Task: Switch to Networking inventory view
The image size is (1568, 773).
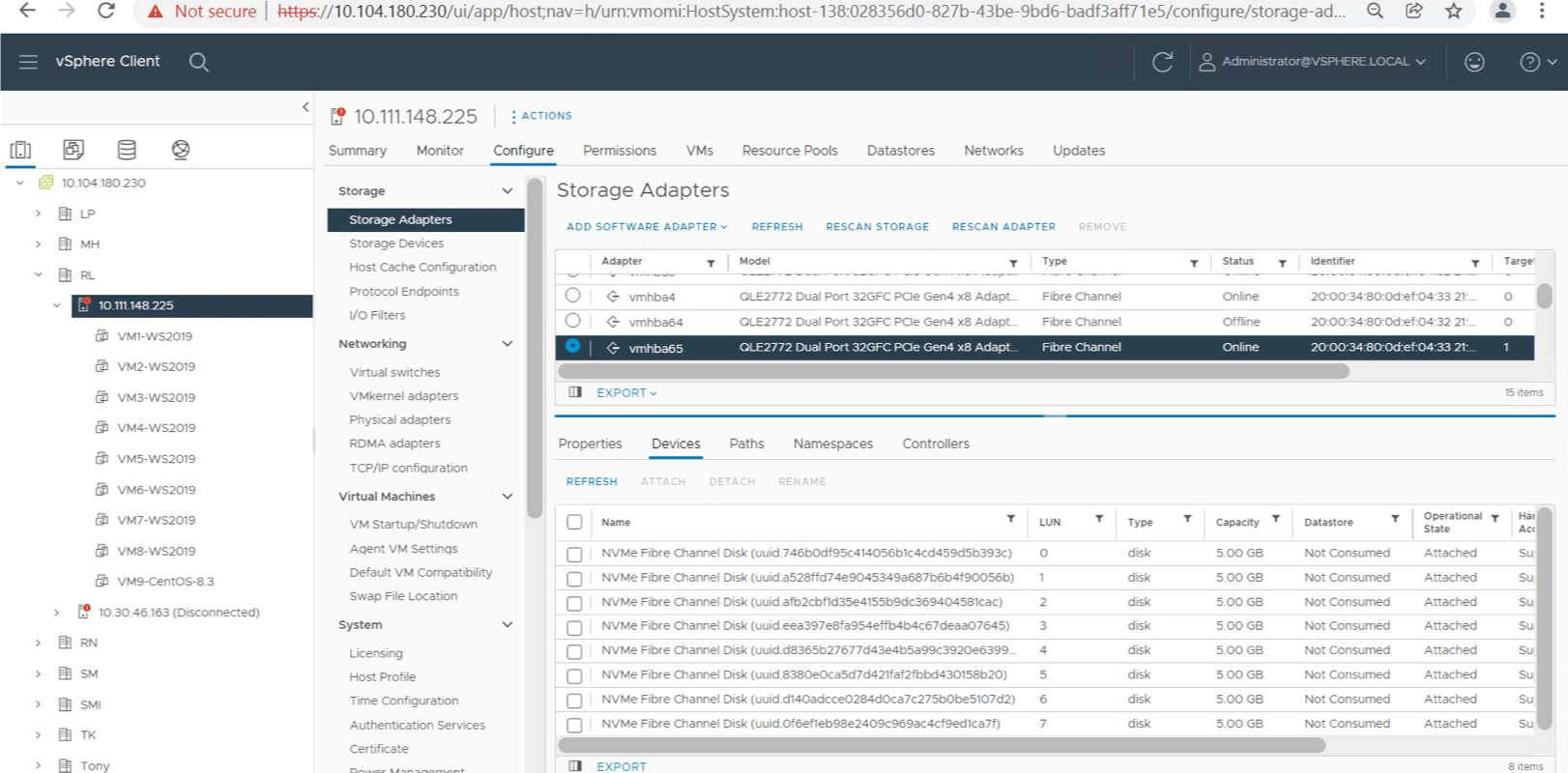Action: [x=181, y=150]
